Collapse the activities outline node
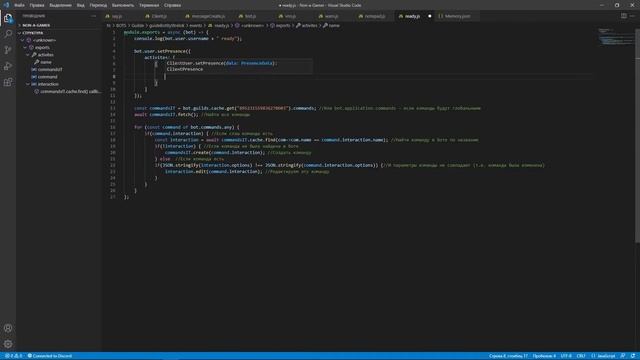 pyautogui.click(x=28, y=55)
